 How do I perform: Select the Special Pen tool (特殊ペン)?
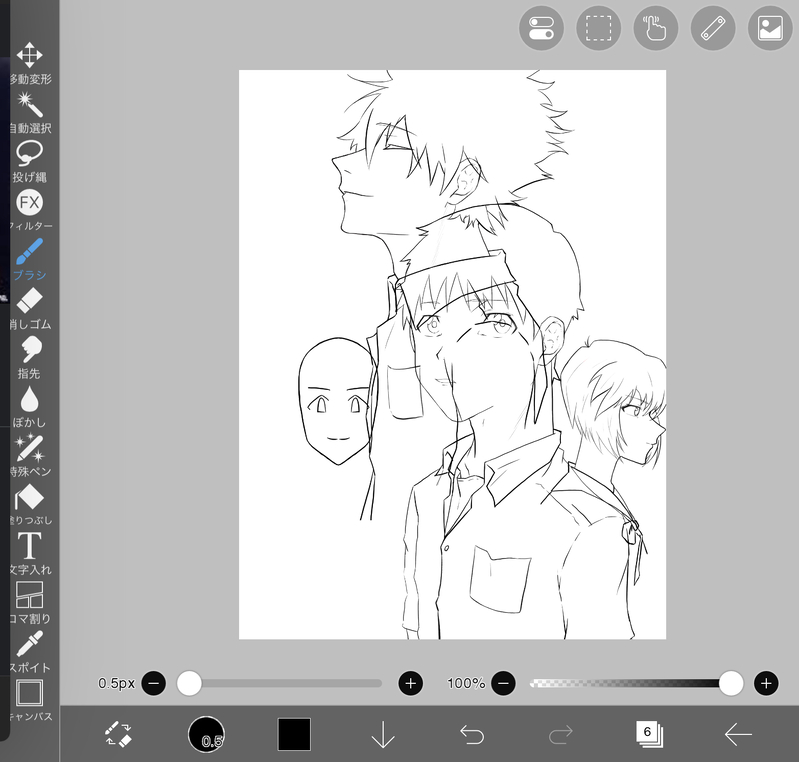coord(30,455)
